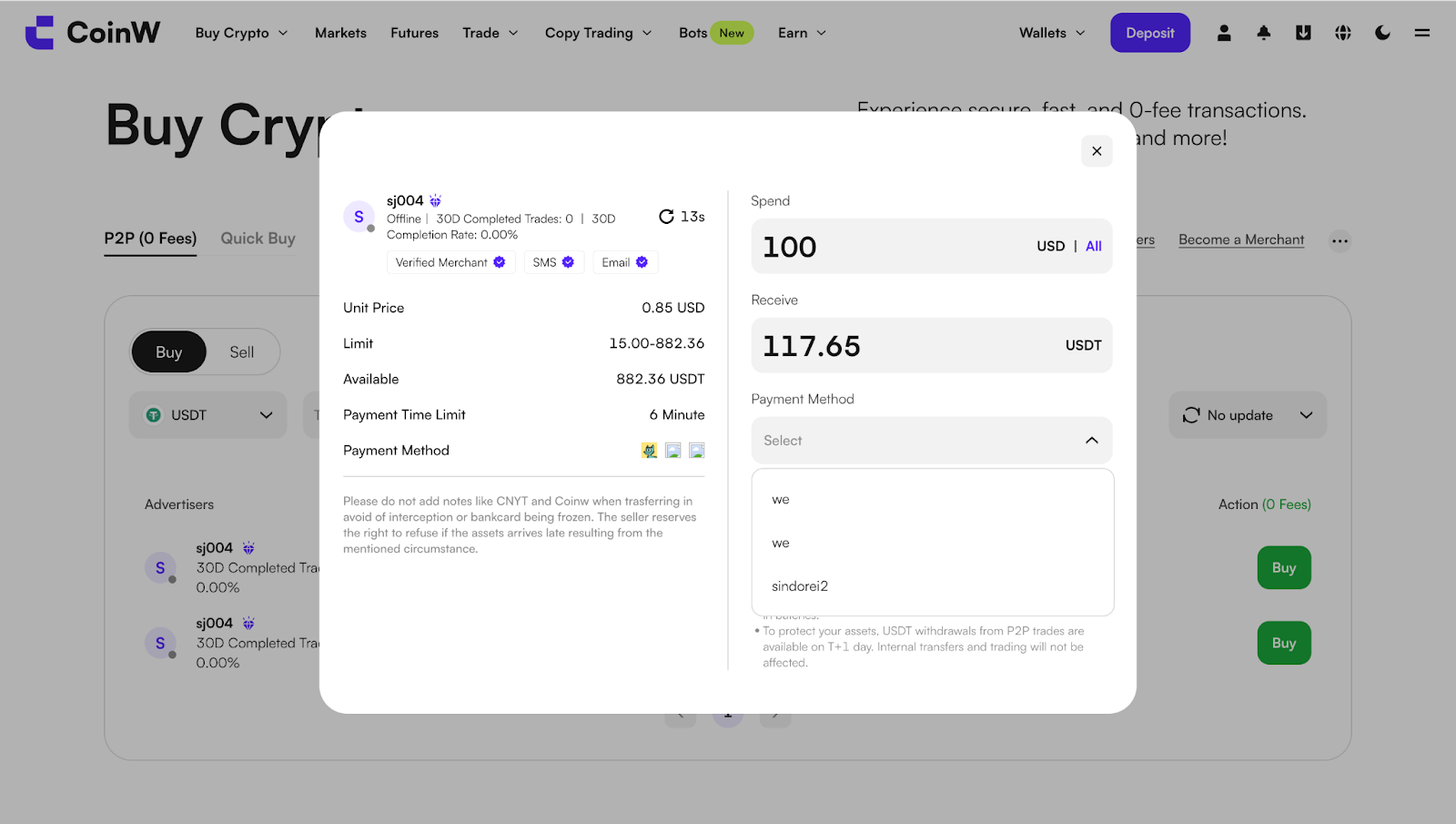Screen dimensions: 1456x824
Task: Click the No update refresh icon
Action: coord(1191,415)
